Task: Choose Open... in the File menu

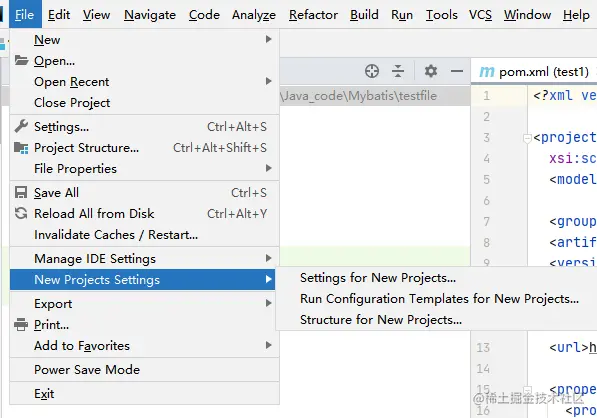Action: pyautogui.click(x=144, y=61)
